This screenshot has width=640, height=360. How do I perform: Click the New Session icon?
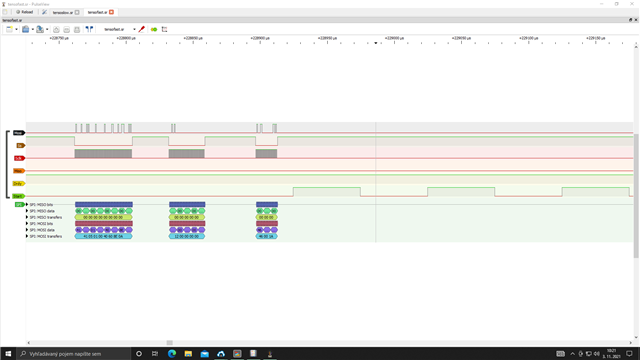point(5,12)
